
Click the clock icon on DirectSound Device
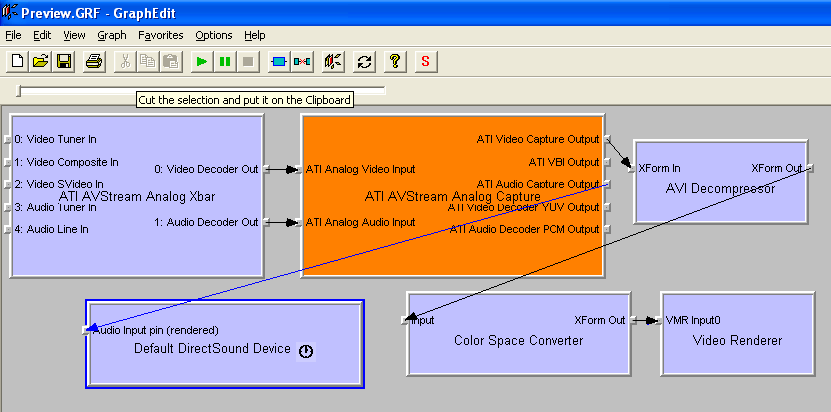coord(306,352)
